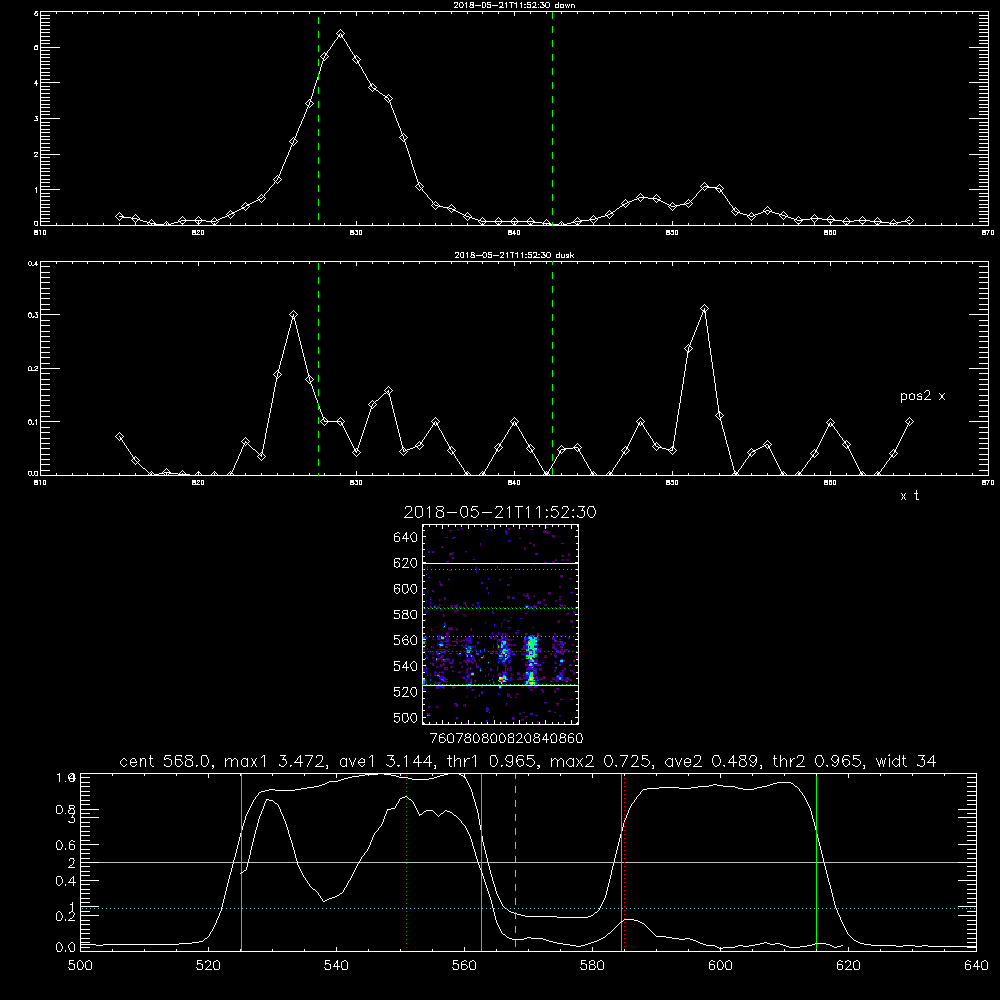Click the green vertical line near 563
1000x1000 pixels.
click(x=482, y=861)
